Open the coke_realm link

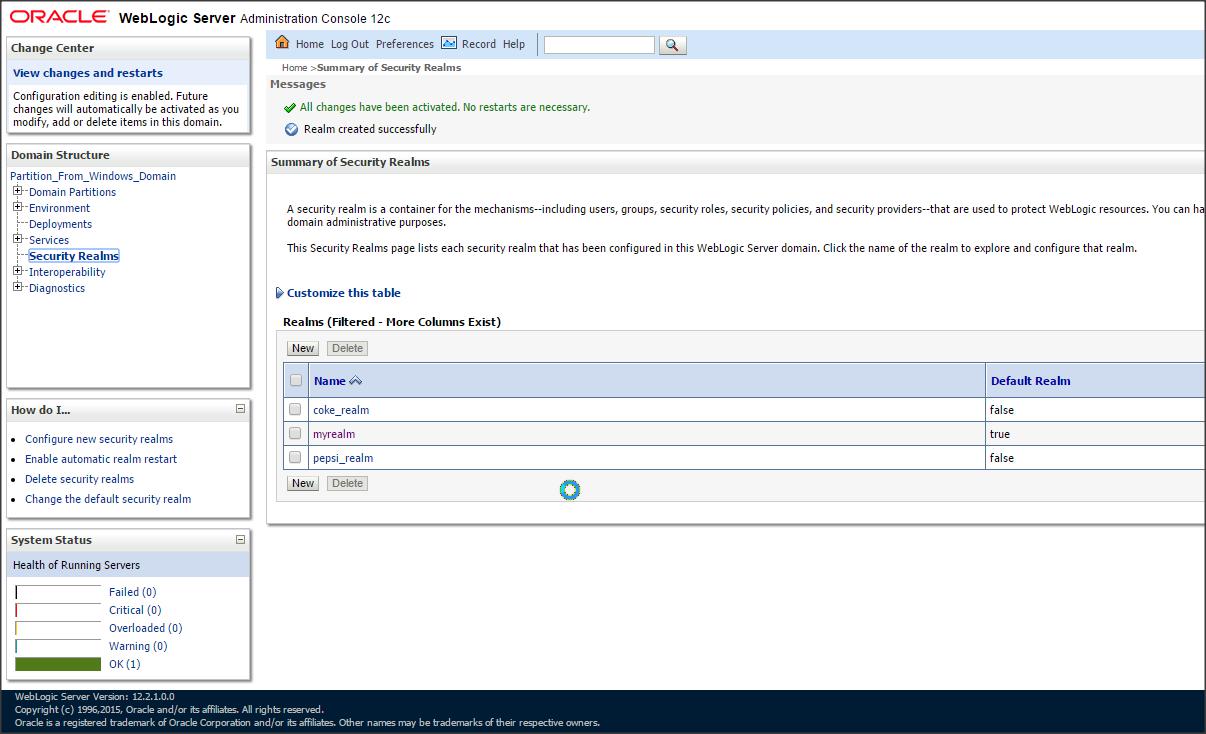click(341, 410)
